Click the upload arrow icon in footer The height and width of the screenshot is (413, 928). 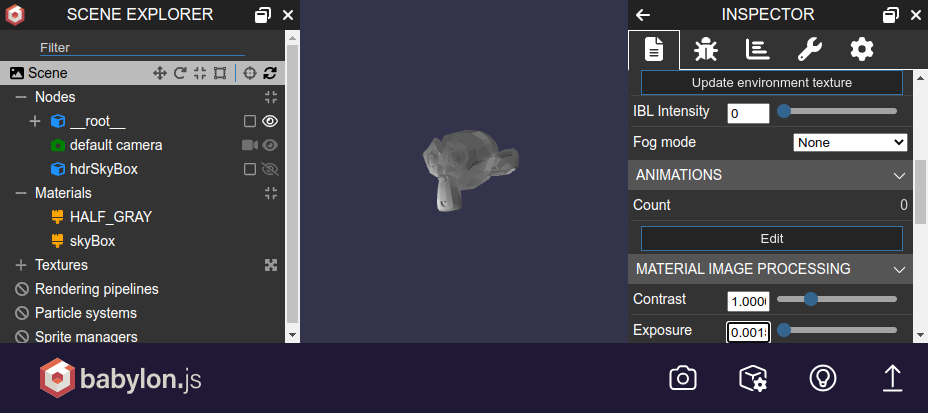tap(892, 378)
